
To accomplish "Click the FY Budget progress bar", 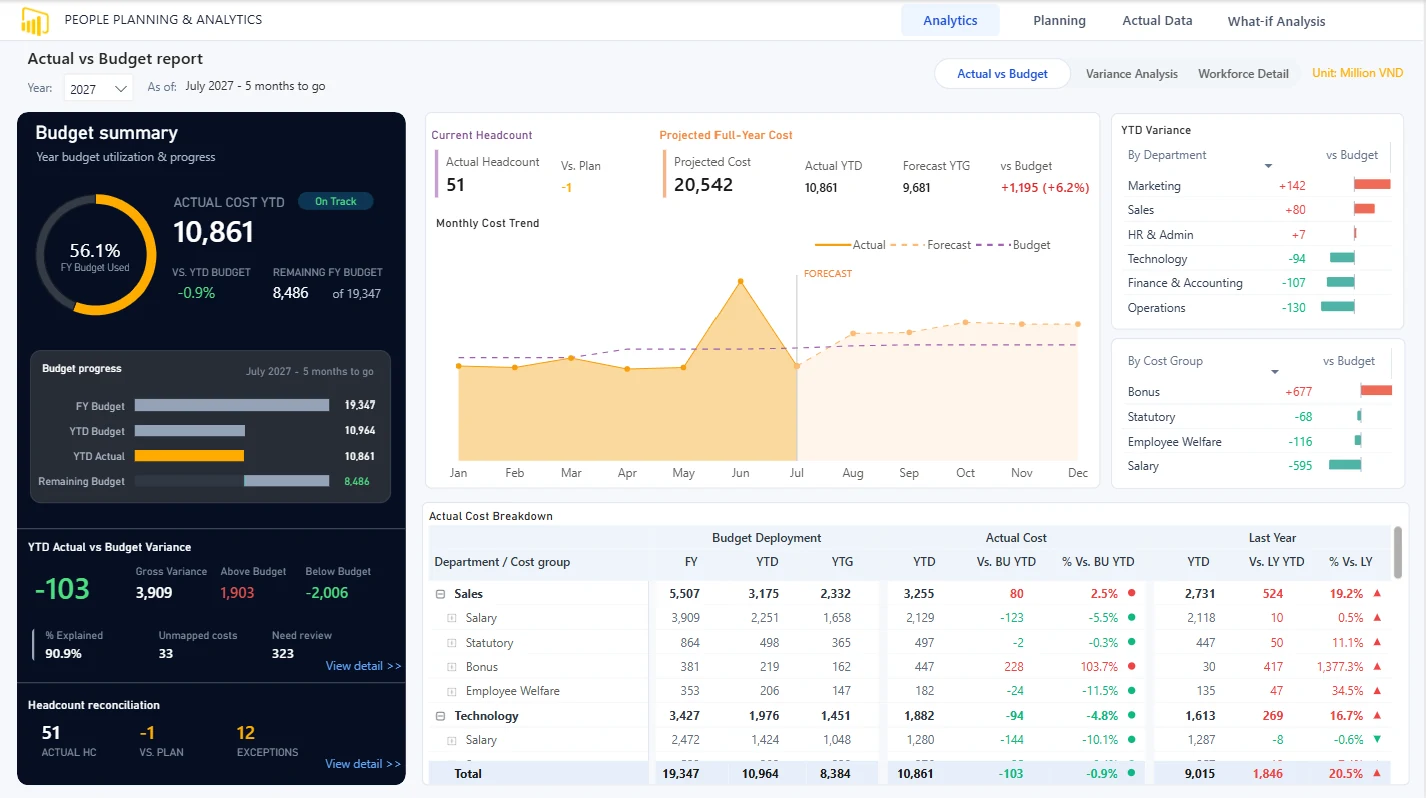I will [232, 405].
